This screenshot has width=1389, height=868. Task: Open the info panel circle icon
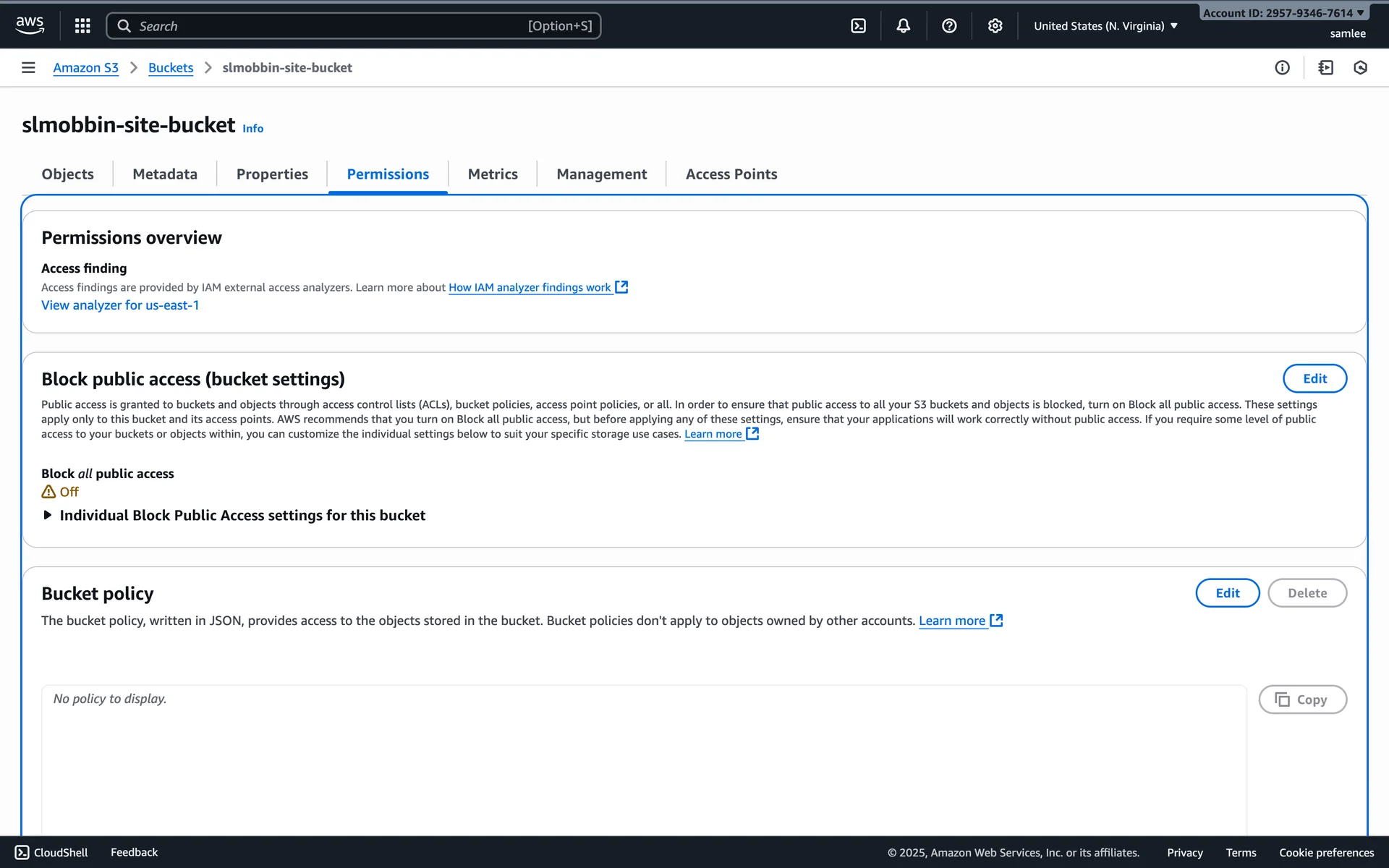coord(1282,67)
